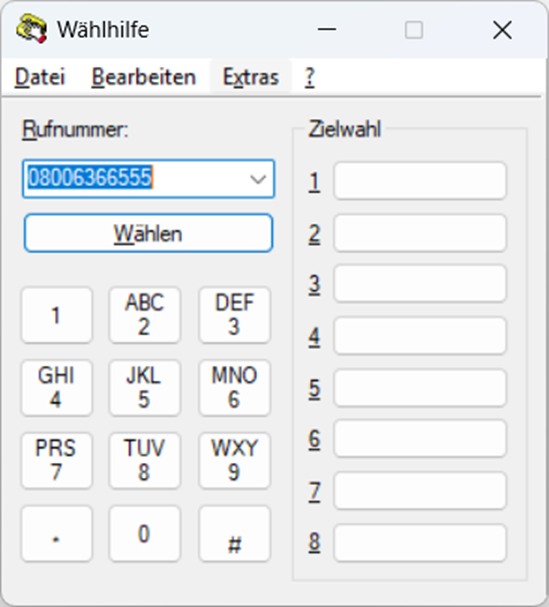Open the Datei menu

coord(40,77)
